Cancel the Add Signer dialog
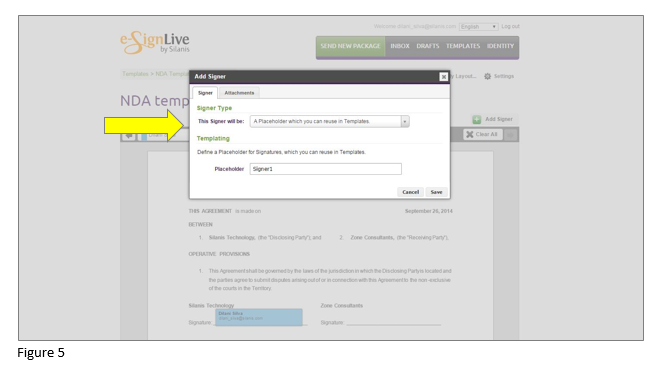The image size is (670, 367). pyautogui.click(x=411, y=192)
